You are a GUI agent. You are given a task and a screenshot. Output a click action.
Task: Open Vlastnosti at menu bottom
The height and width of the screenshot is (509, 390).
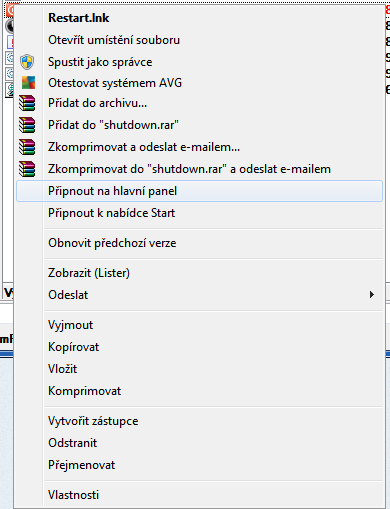[x=200, y=495]
